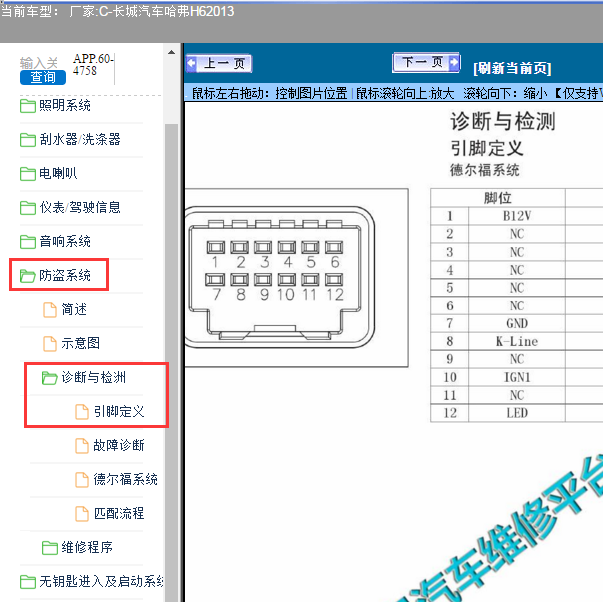
Task: Click the 刷新当前页 refresh link
Action: tap(512, 68)
